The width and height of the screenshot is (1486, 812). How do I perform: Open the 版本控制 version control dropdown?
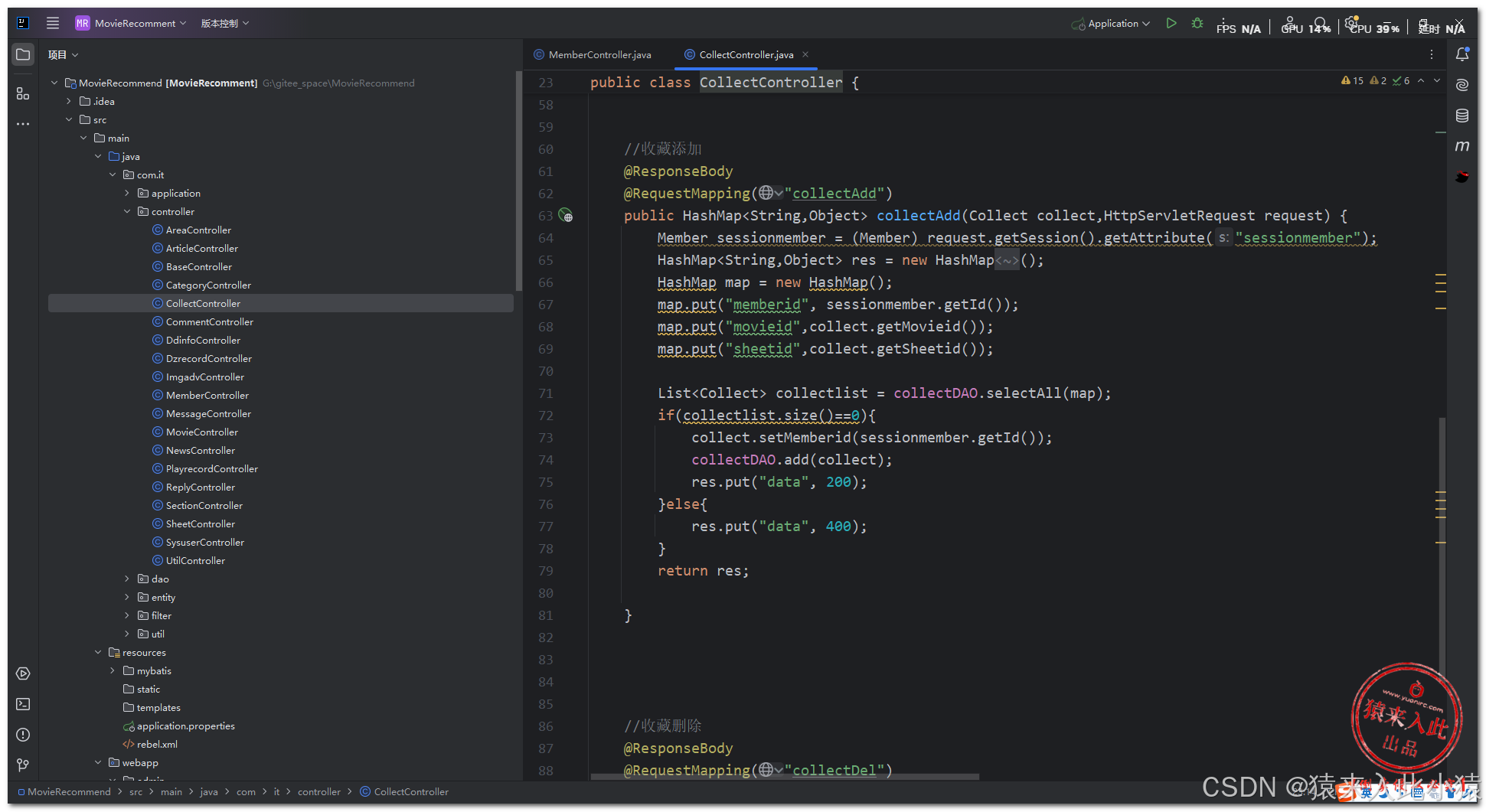tap(224, 23)
